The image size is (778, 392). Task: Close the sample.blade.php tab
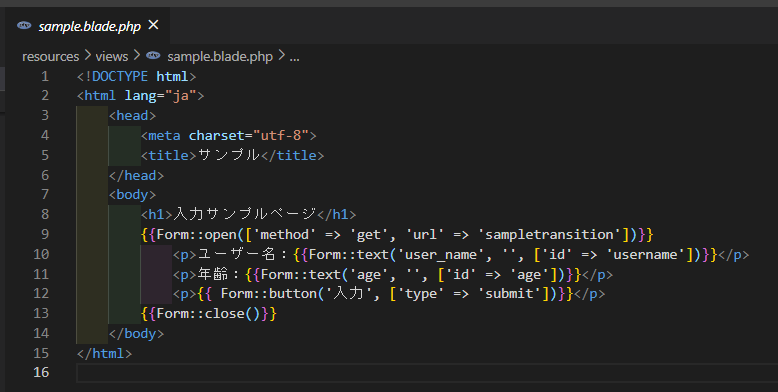coord(154,25)
